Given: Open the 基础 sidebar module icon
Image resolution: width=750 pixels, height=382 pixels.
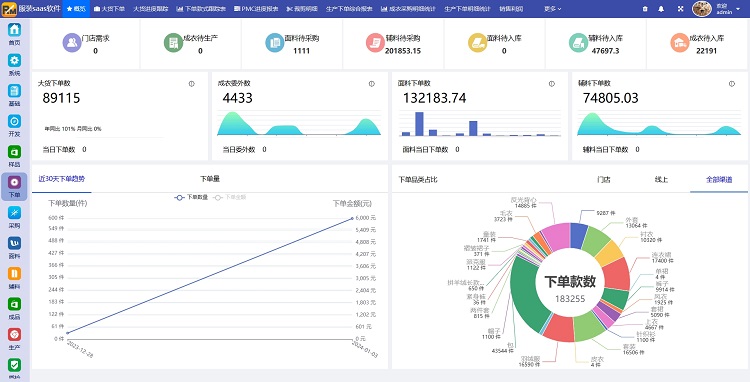Looking at the screenshot, I should click(x=14, y=91).
